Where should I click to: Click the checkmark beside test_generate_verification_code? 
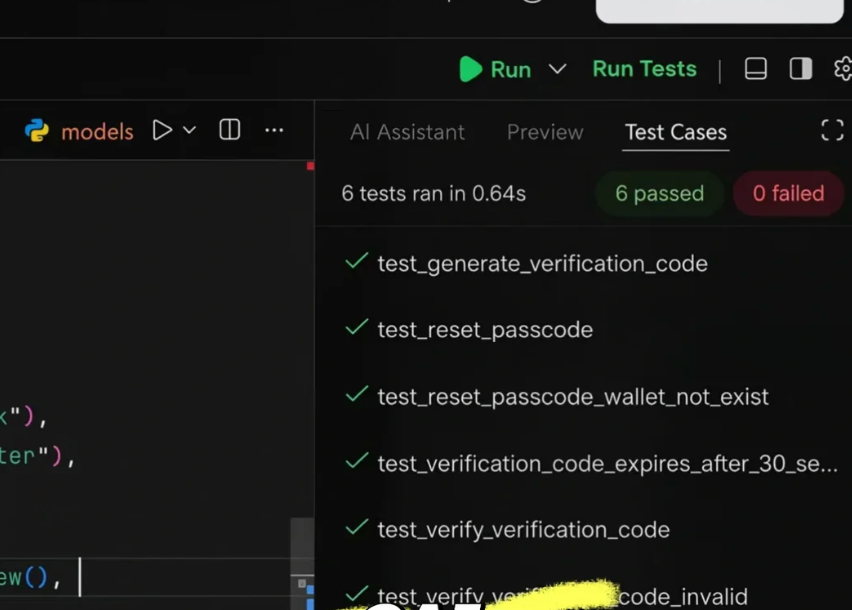[x=357, y=261]
